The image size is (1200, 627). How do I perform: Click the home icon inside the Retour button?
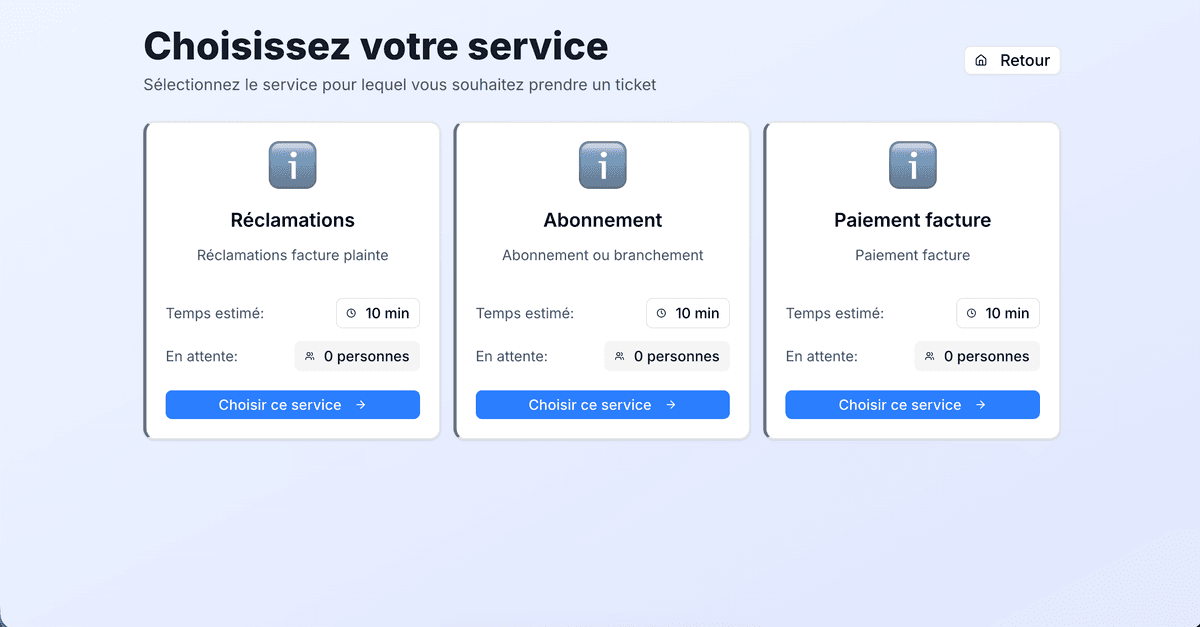point(983,60)
